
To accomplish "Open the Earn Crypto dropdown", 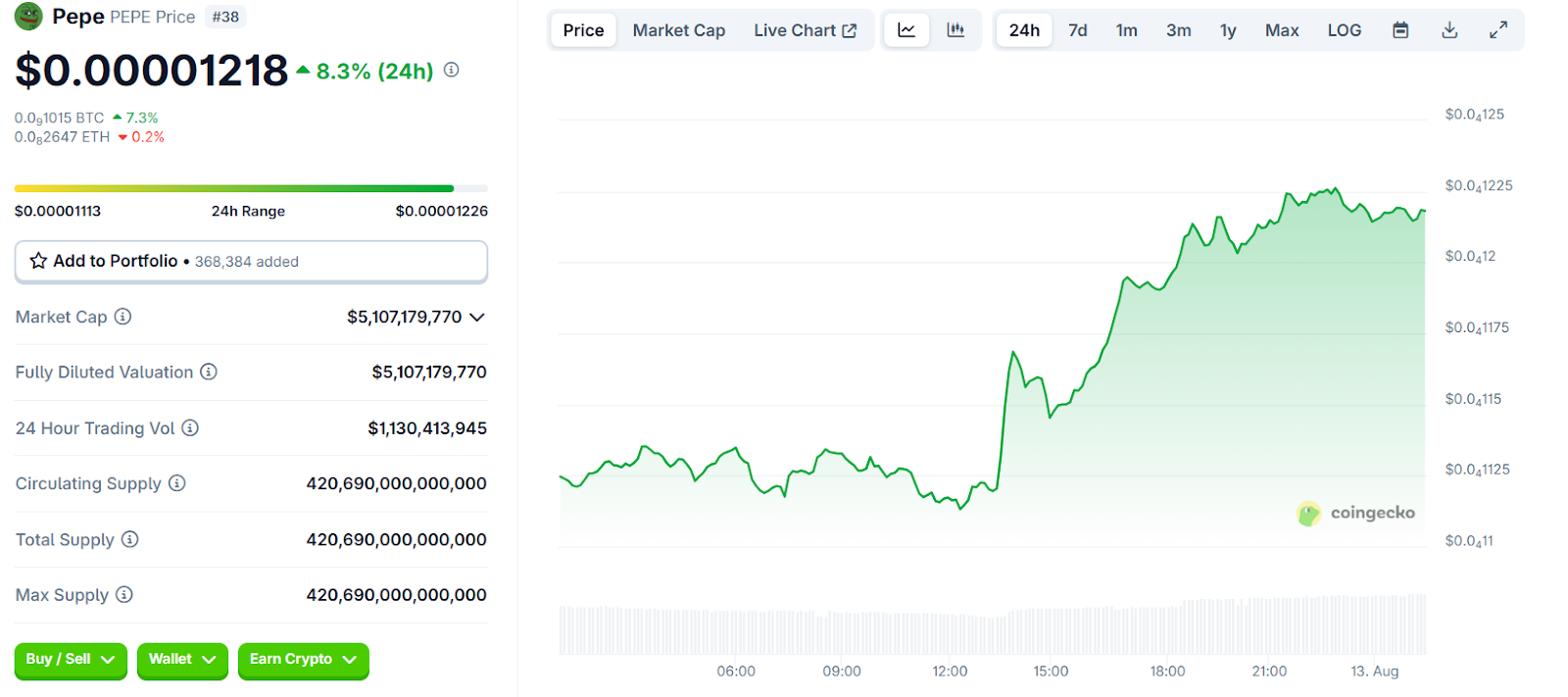I will tap(303, 660).
